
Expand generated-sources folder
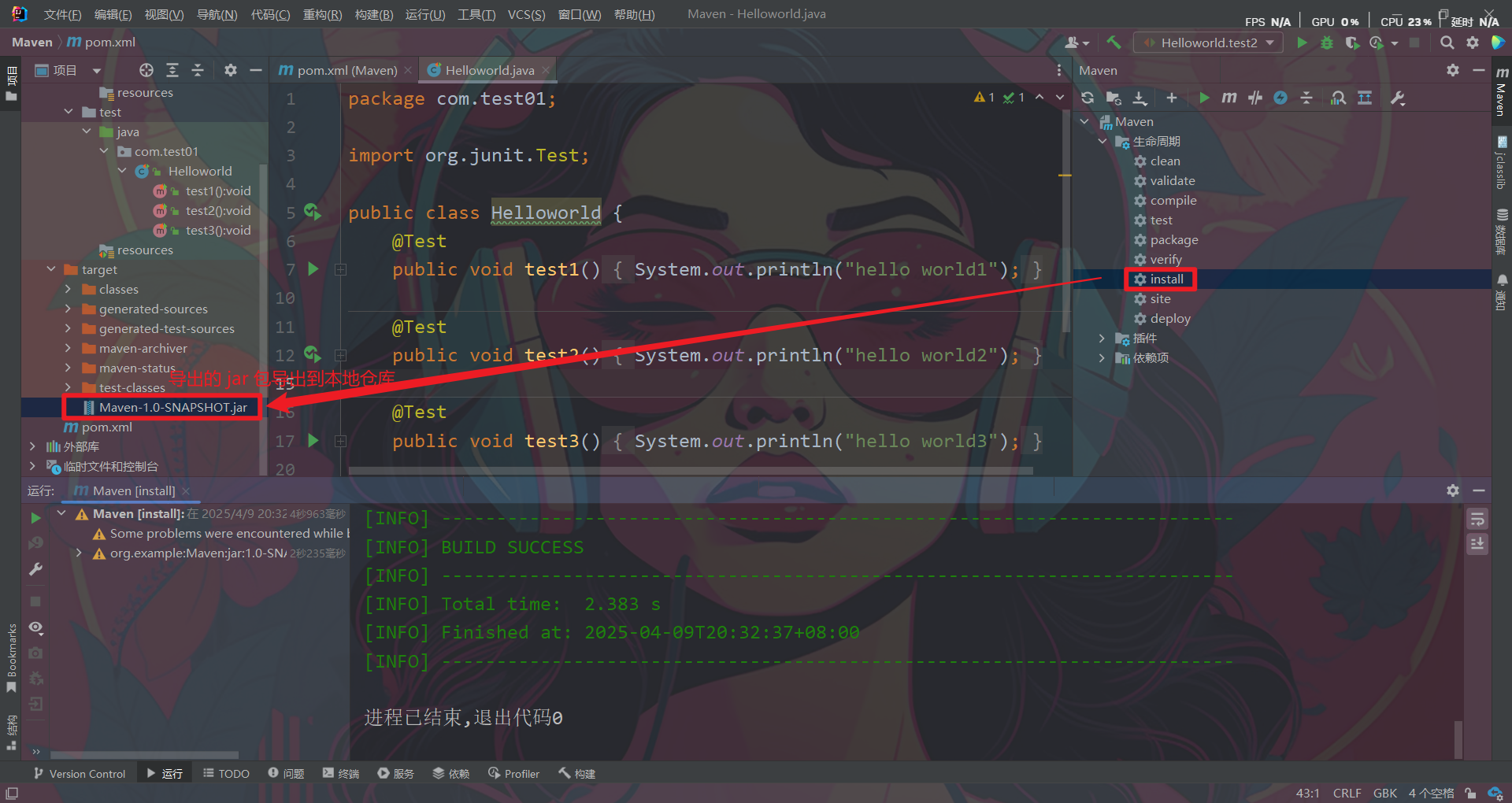coord(68,309)
